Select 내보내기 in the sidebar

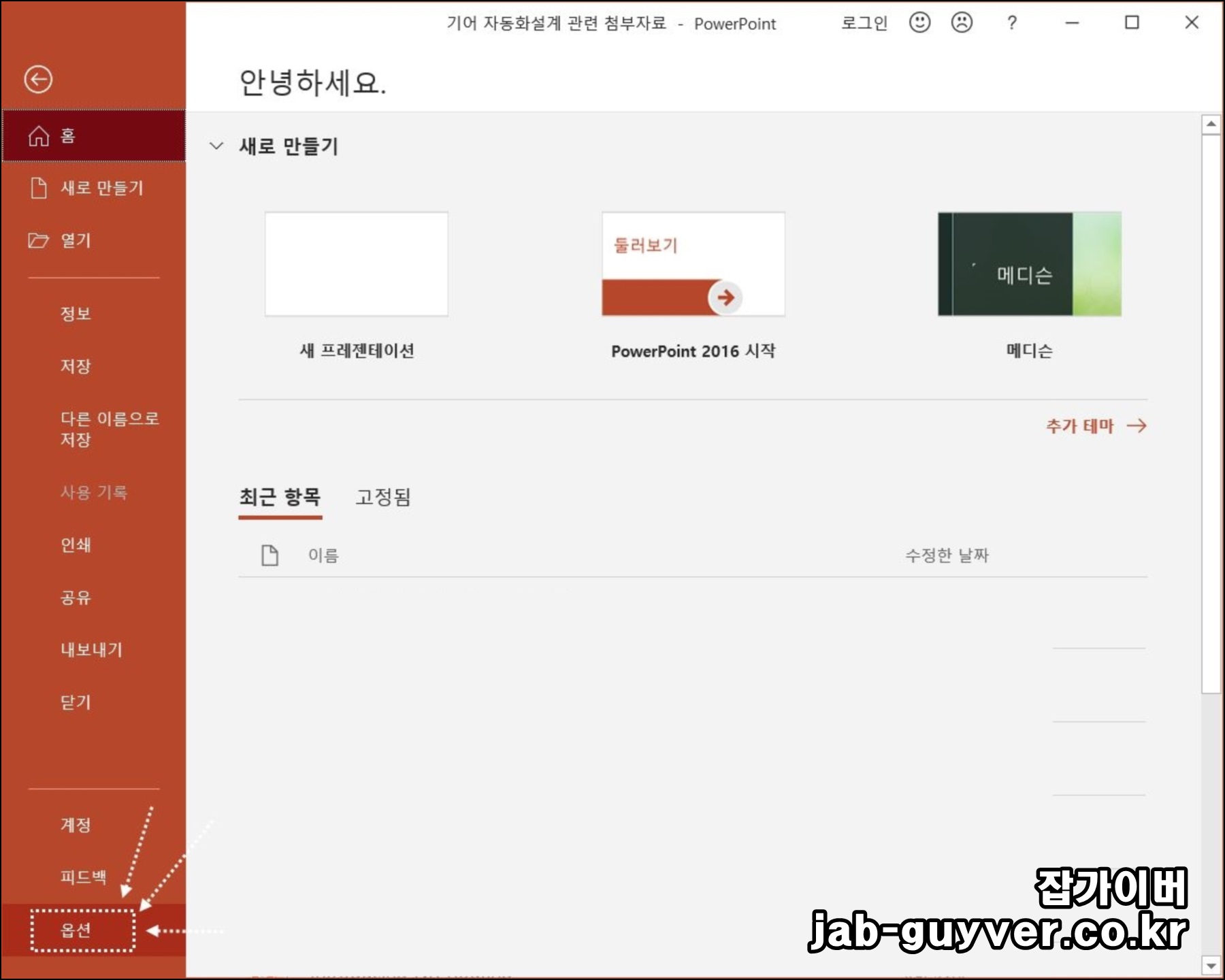[x=92, y=649]
